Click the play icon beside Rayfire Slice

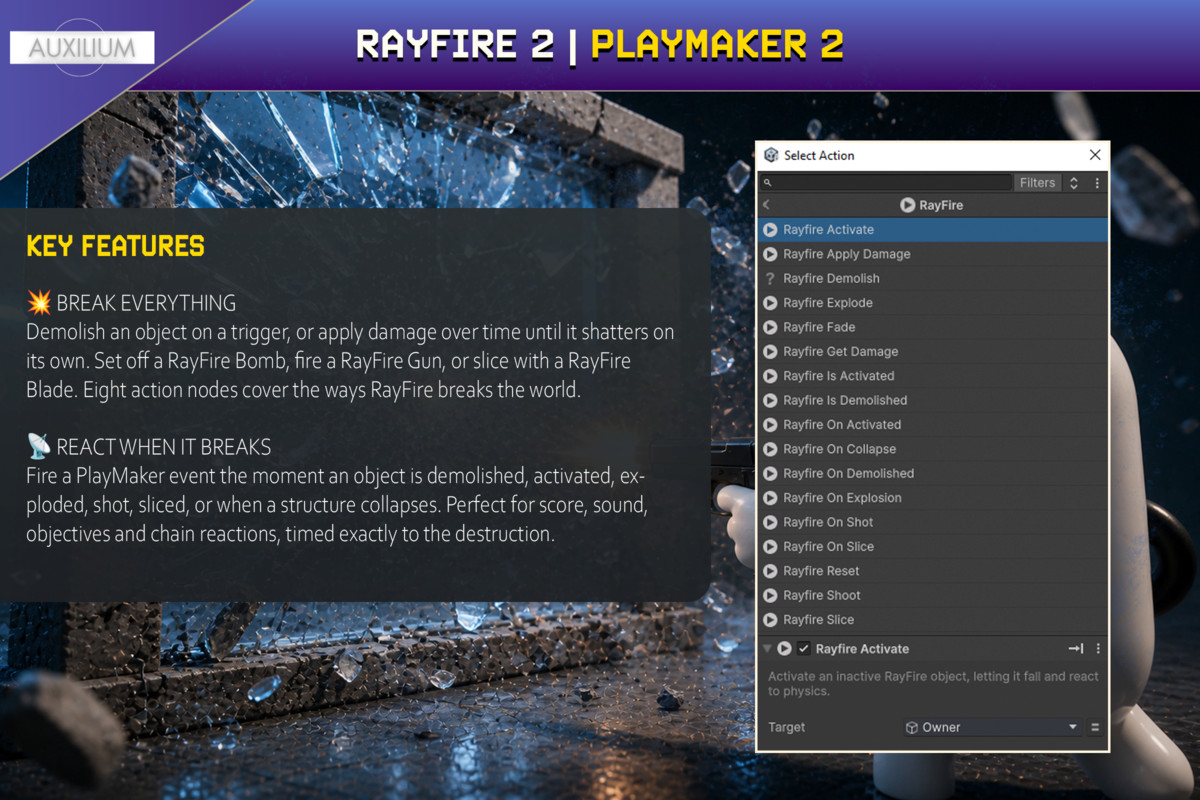[770, 620]
